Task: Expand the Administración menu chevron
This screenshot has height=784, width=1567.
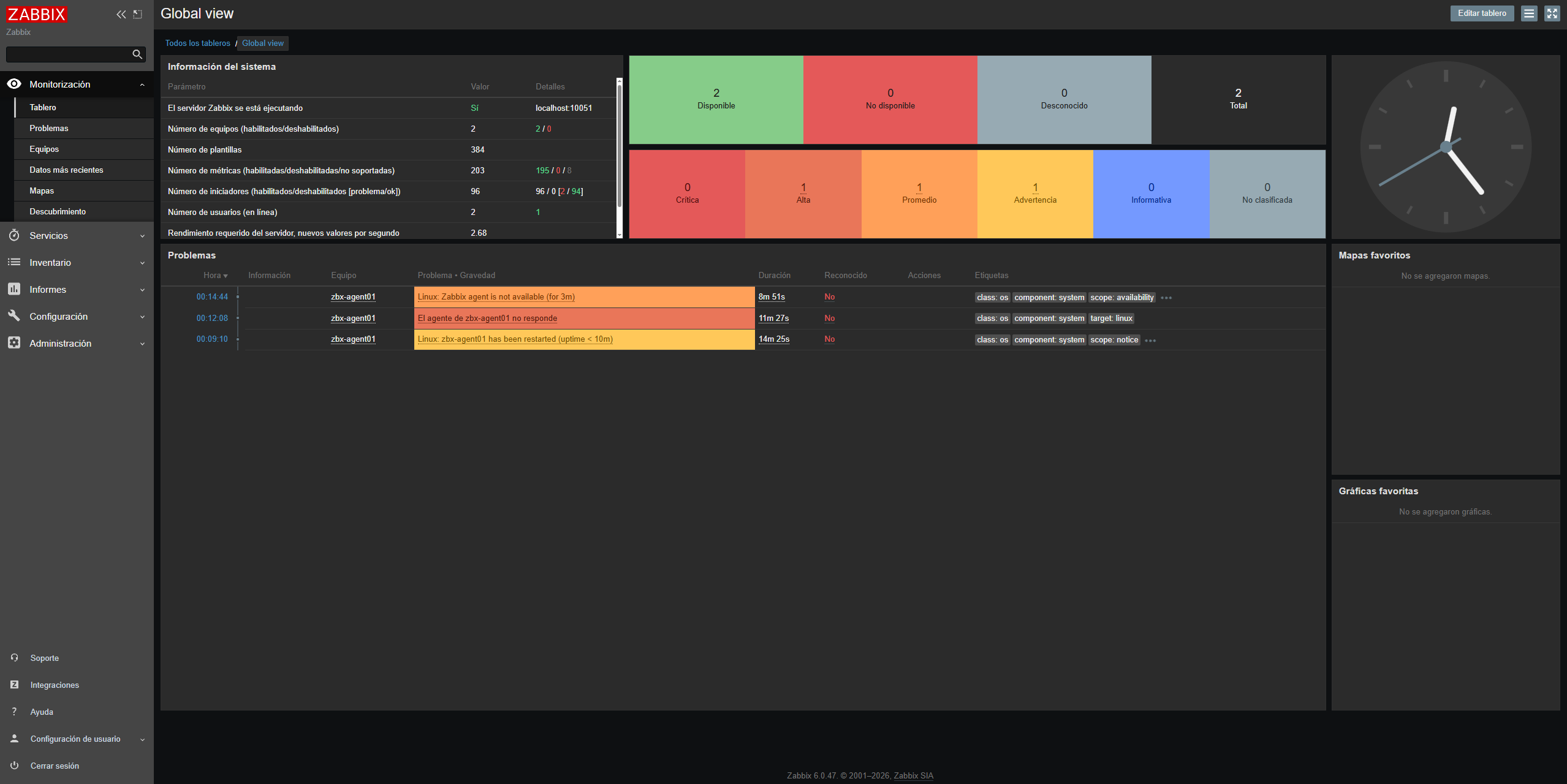Action: pos(142,344)
